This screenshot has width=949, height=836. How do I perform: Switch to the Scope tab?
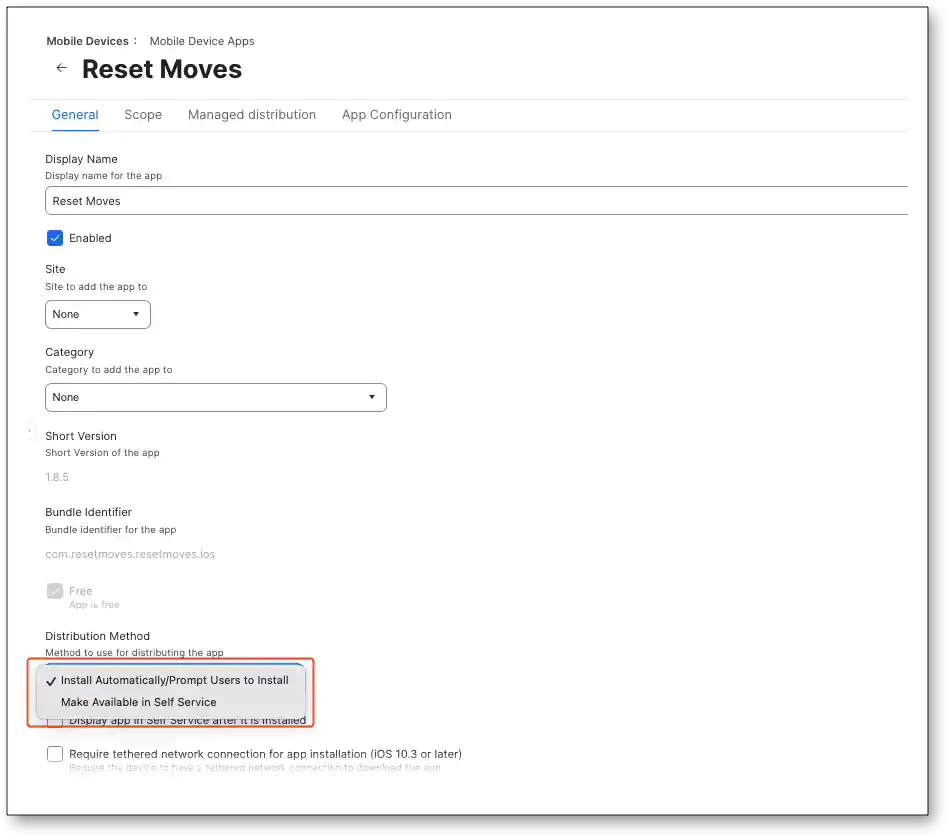pyautogui.click(x=143, y=115)
